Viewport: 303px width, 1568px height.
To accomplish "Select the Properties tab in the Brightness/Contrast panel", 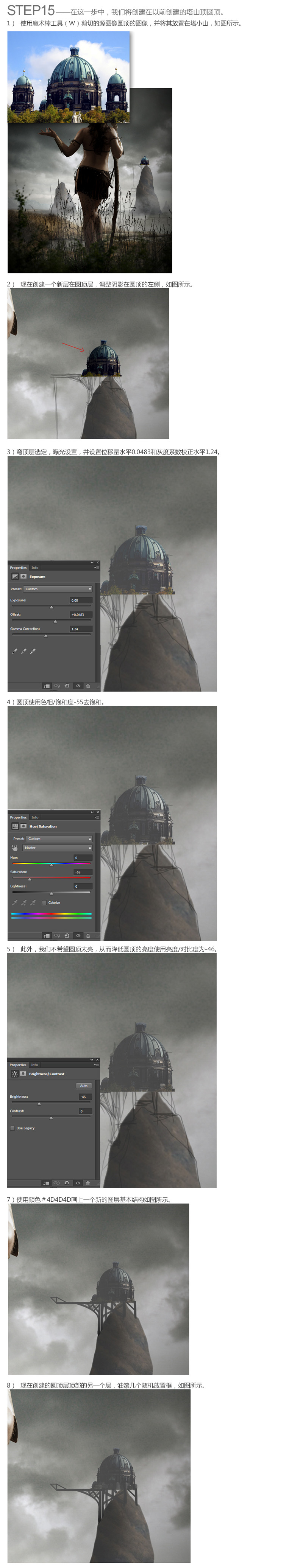I will point(18,1065).
